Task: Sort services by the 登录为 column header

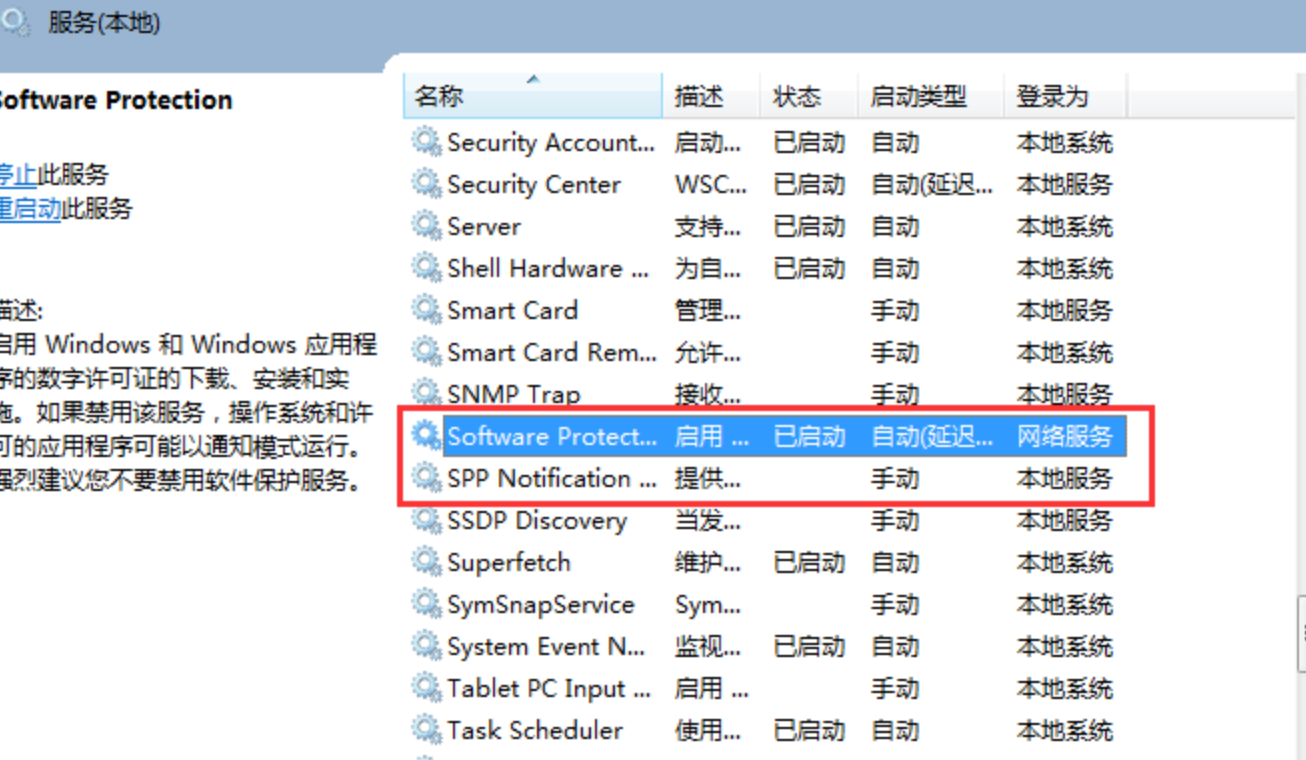Action: point(1065,96)
